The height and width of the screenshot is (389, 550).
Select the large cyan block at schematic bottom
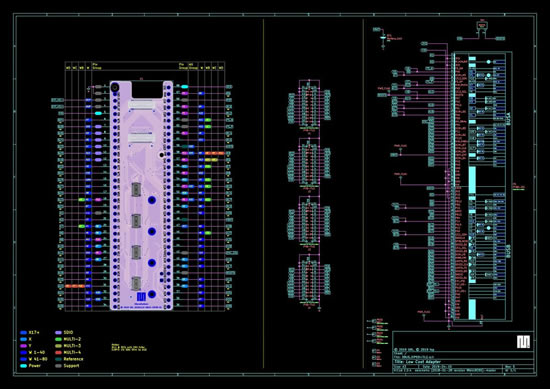pyautogui.click(x=472, y=309)
